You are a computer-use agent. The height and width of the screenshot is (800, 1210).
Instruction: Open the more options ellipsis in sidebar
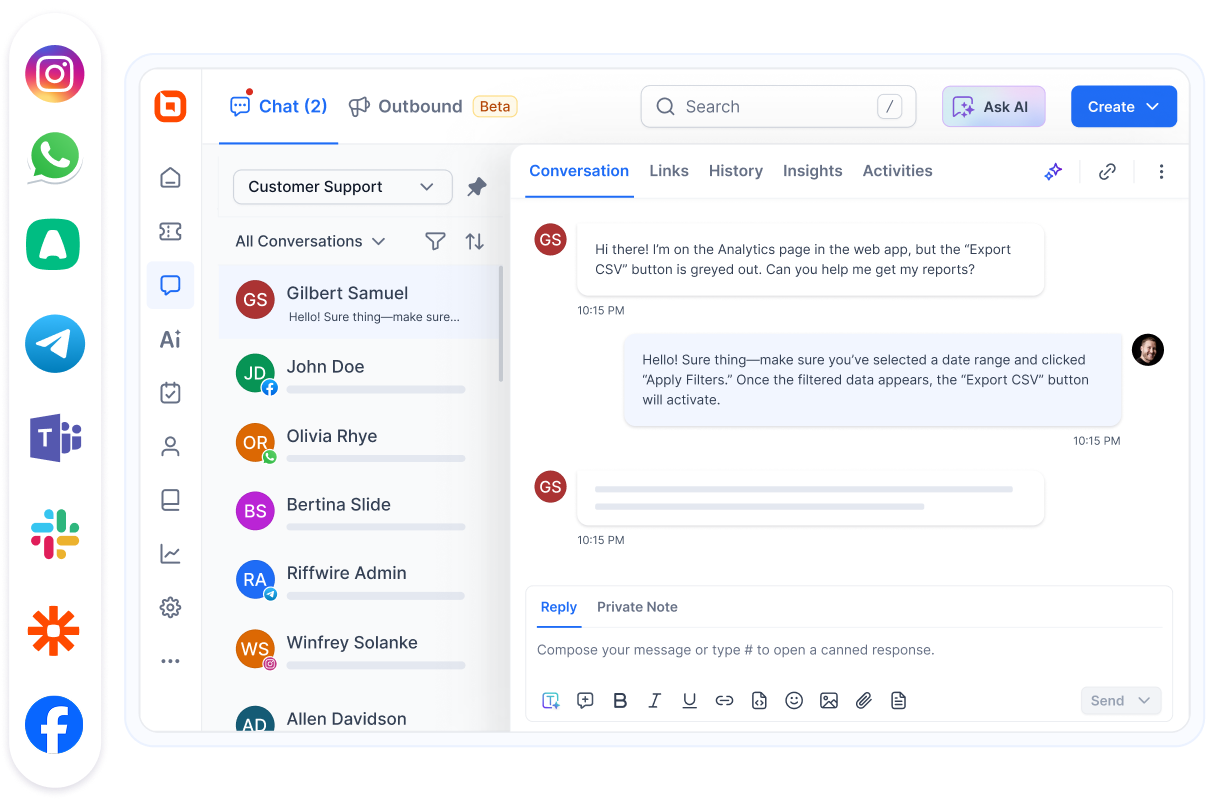[170, 661]
